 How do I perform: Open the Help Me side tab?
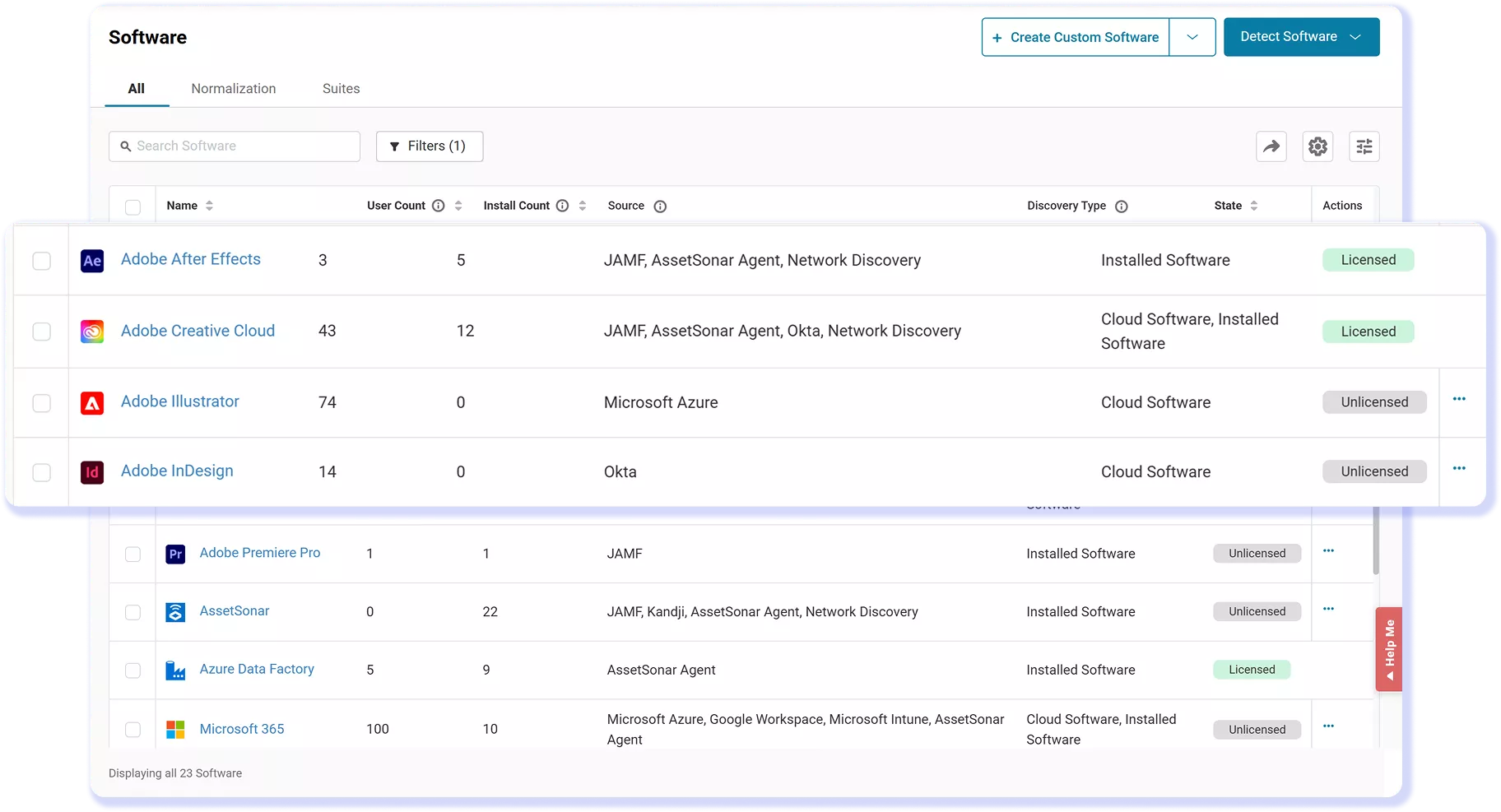coord(1389,649)
